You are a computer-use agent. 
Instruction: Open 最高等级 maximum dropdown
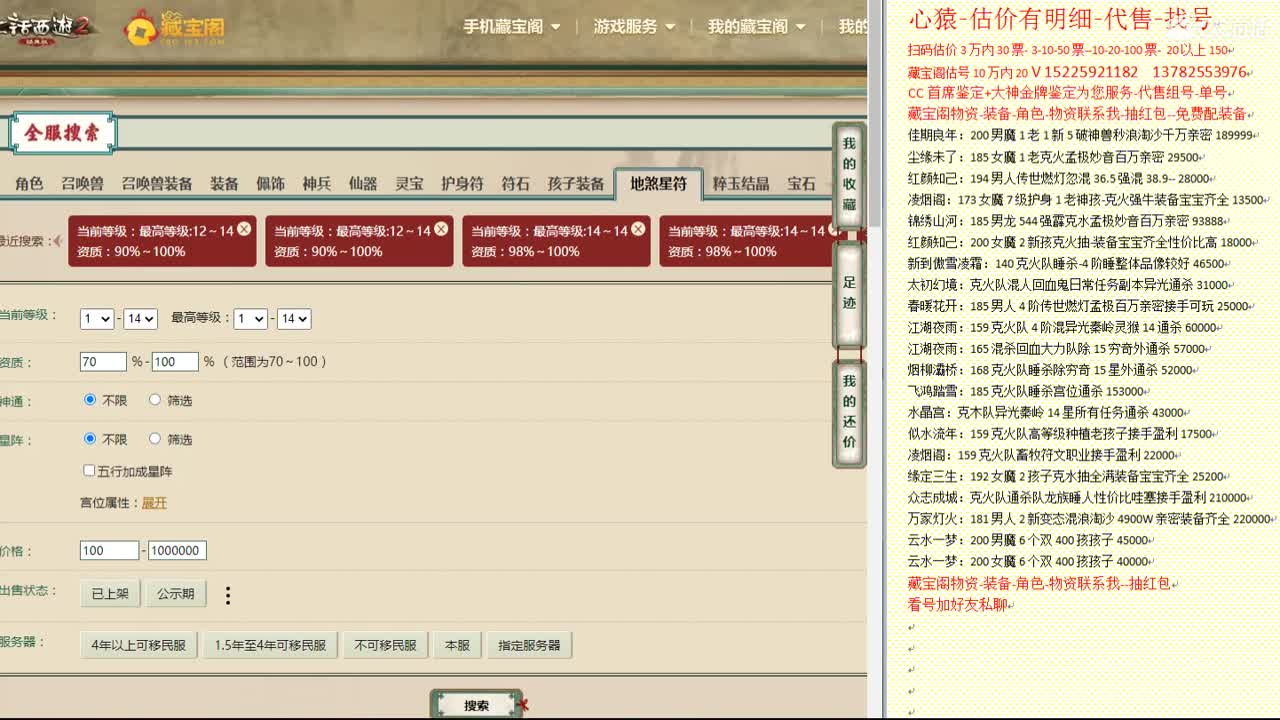point(294,319)
